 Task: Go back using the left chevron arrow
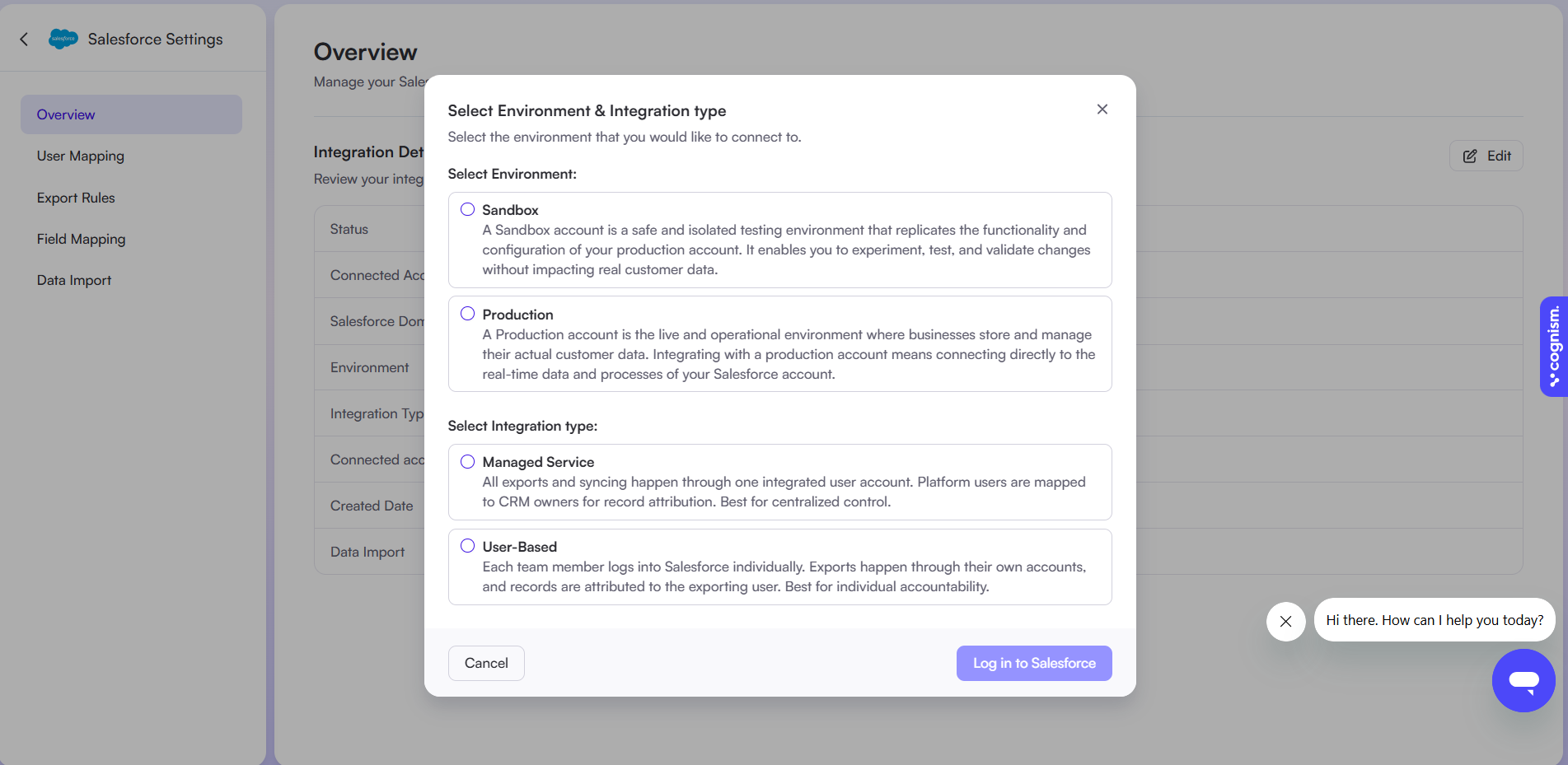24,39
